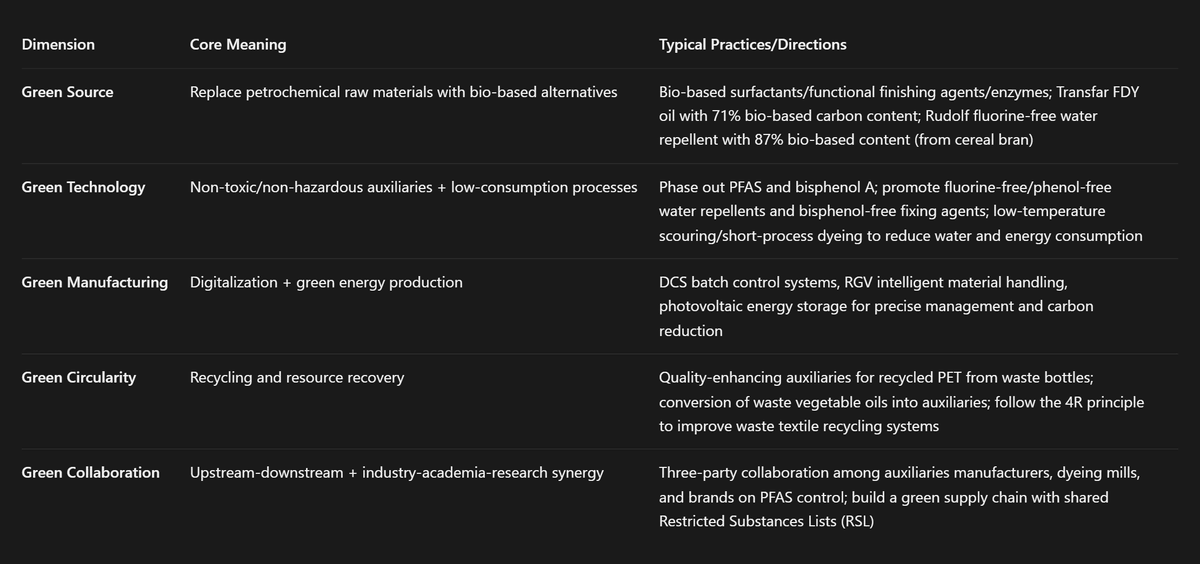
Task: Select the Green Circularity row label
Action: click(79, 377)
